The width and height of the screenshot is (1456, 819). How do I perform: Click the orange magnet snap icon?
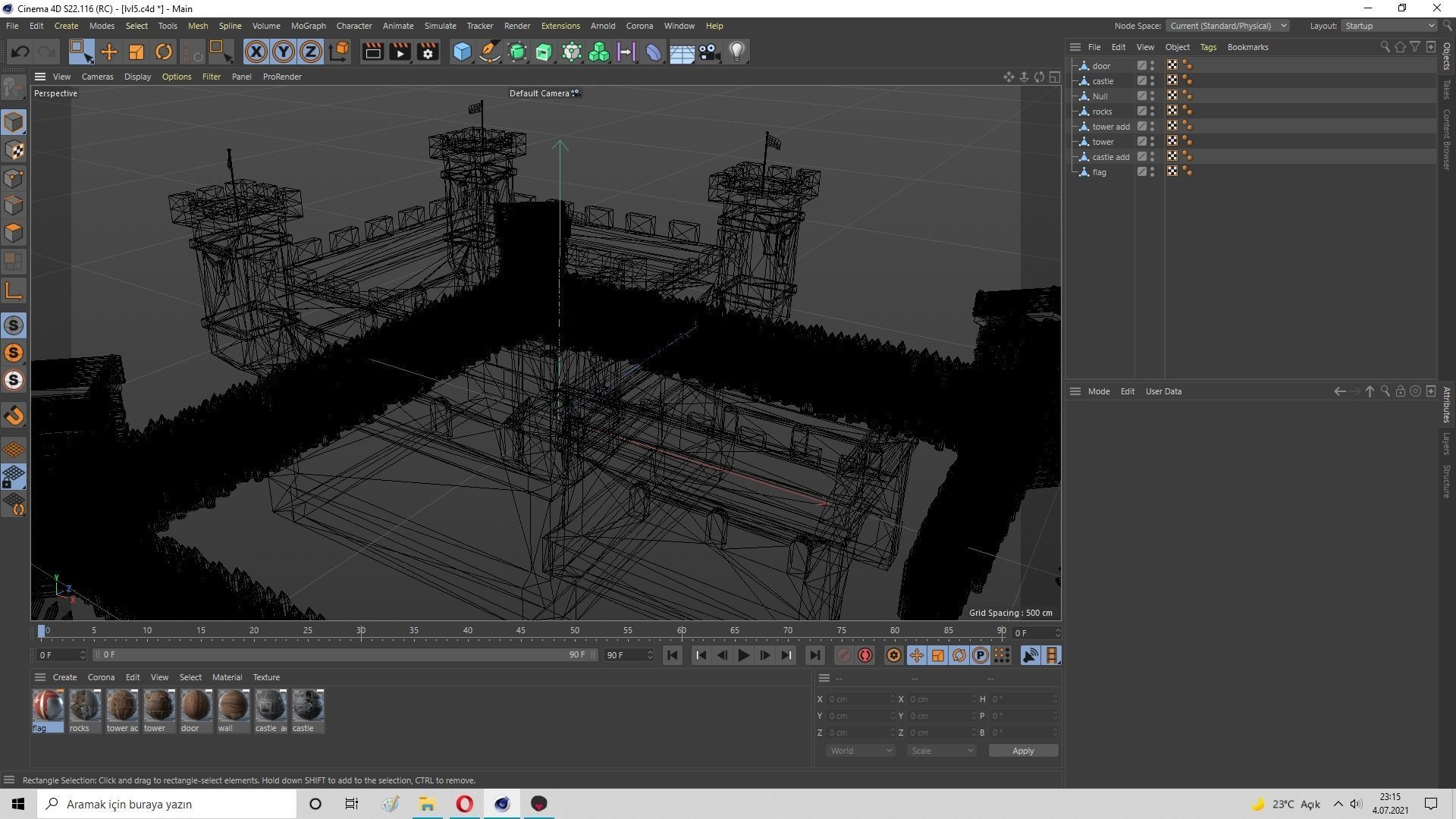(14, 416)
